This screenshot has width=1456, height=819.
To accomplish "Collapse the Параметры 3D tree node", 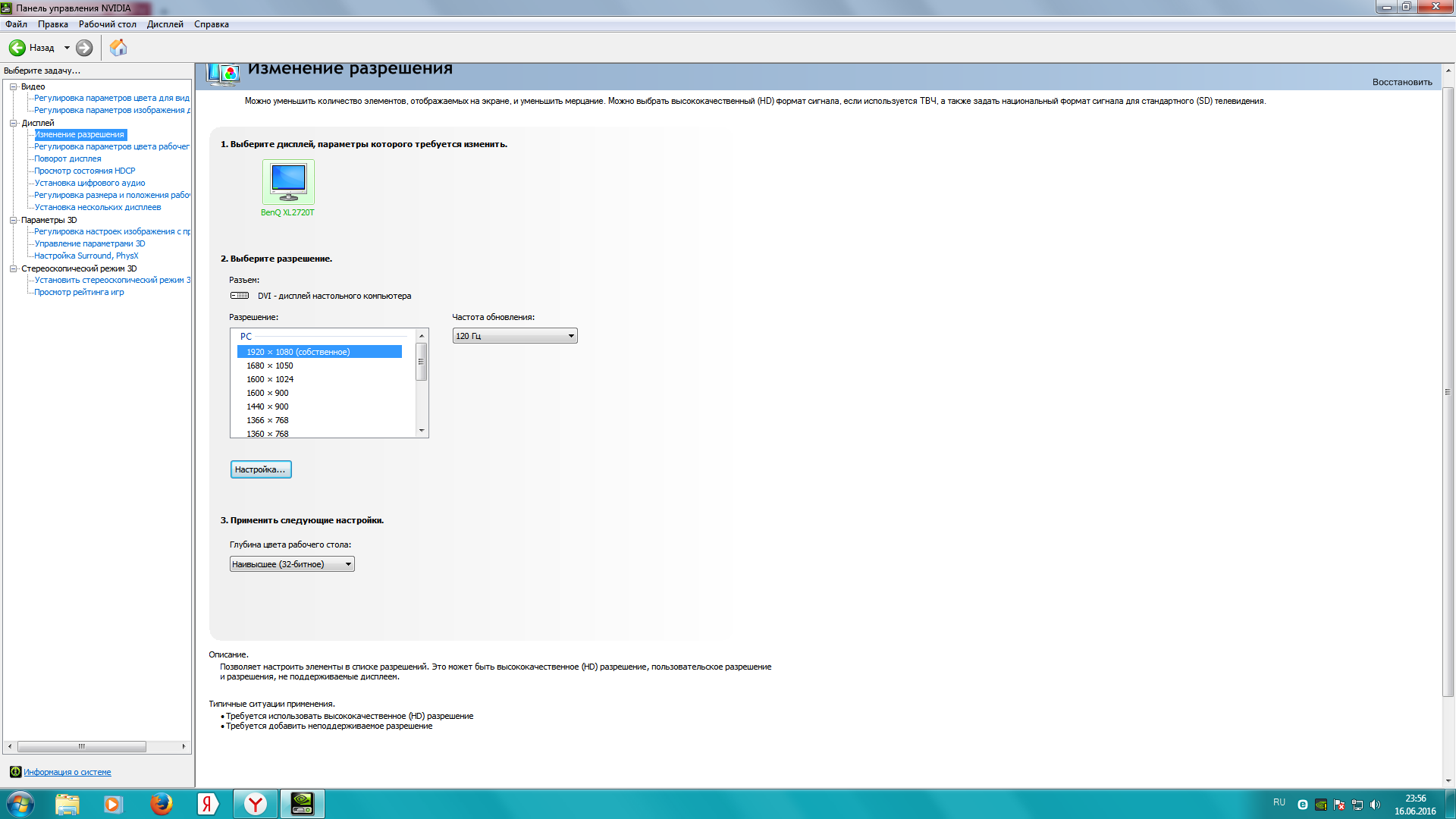I will [13, 220].
